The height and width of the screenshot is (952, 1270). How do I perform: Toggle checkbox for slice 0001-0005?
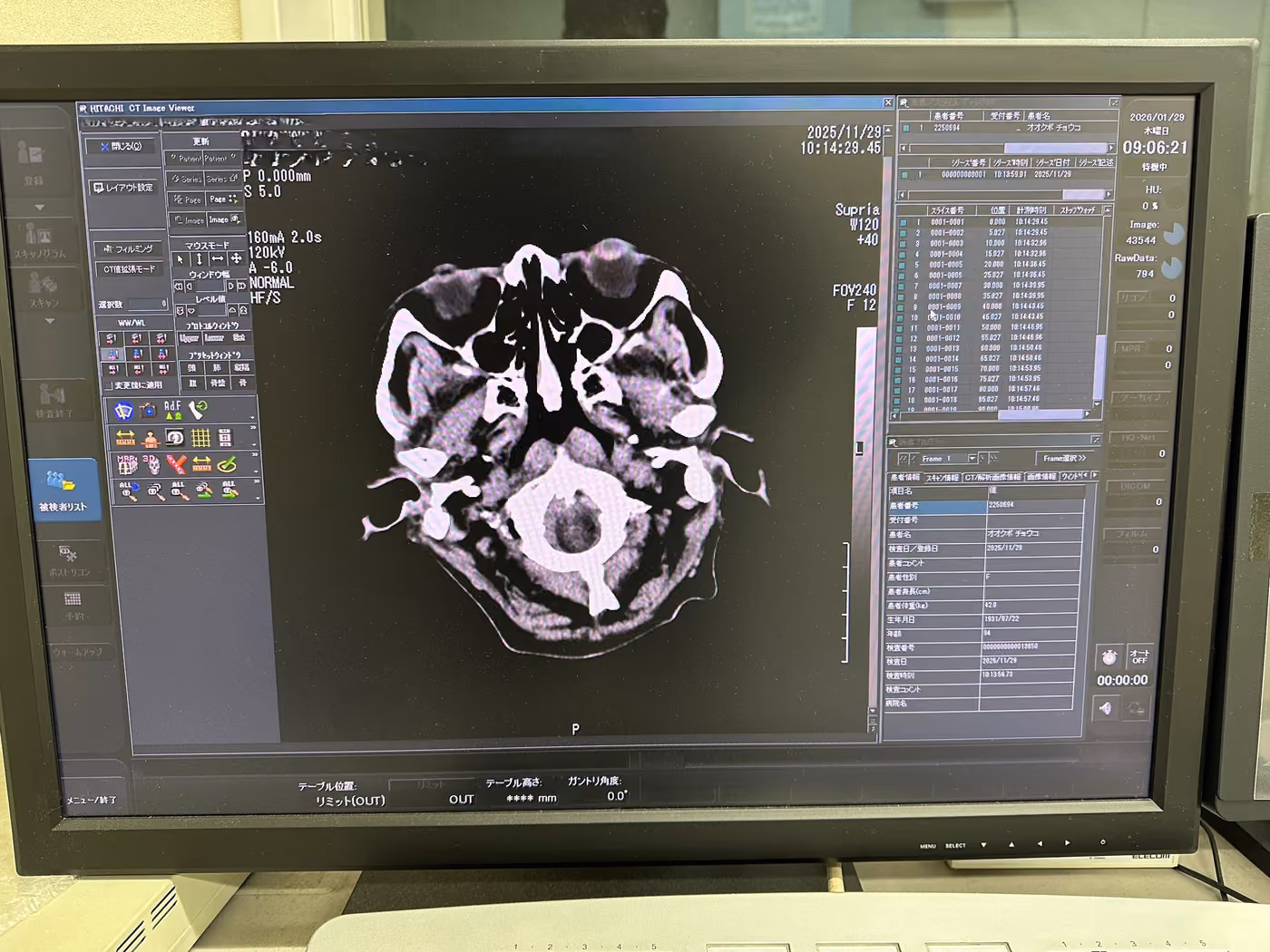click(x=903, y=265)
